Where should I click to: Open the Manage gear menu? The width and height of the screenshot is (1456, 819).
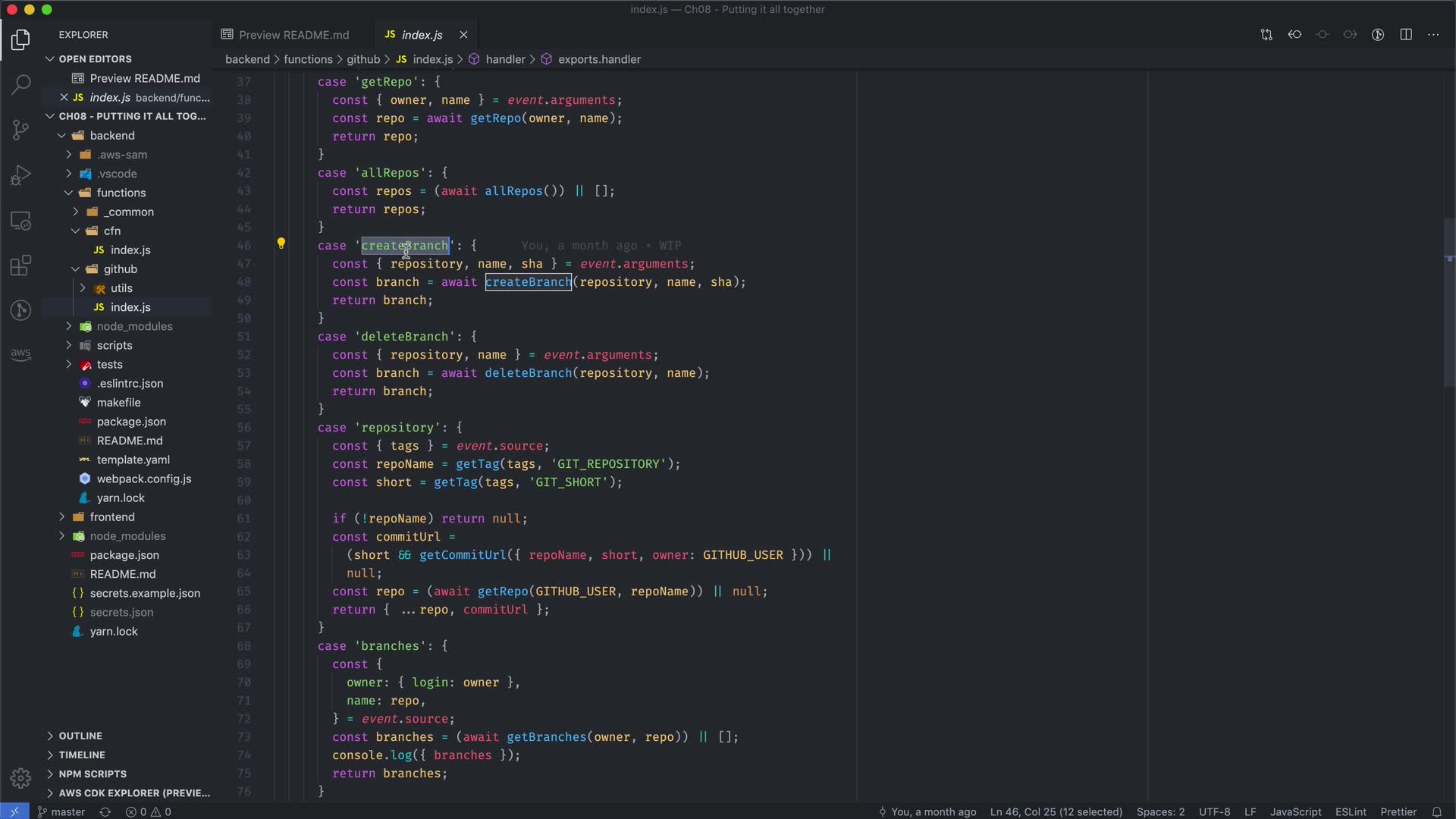pos(21,778)
